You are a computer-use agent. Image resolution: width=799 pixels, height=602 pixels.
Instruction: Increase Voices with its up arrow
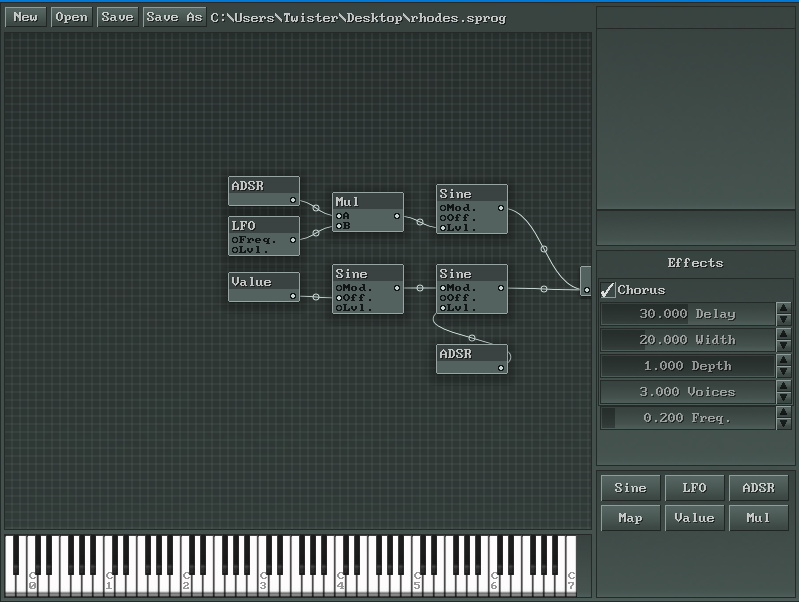[x=783, y=386]
